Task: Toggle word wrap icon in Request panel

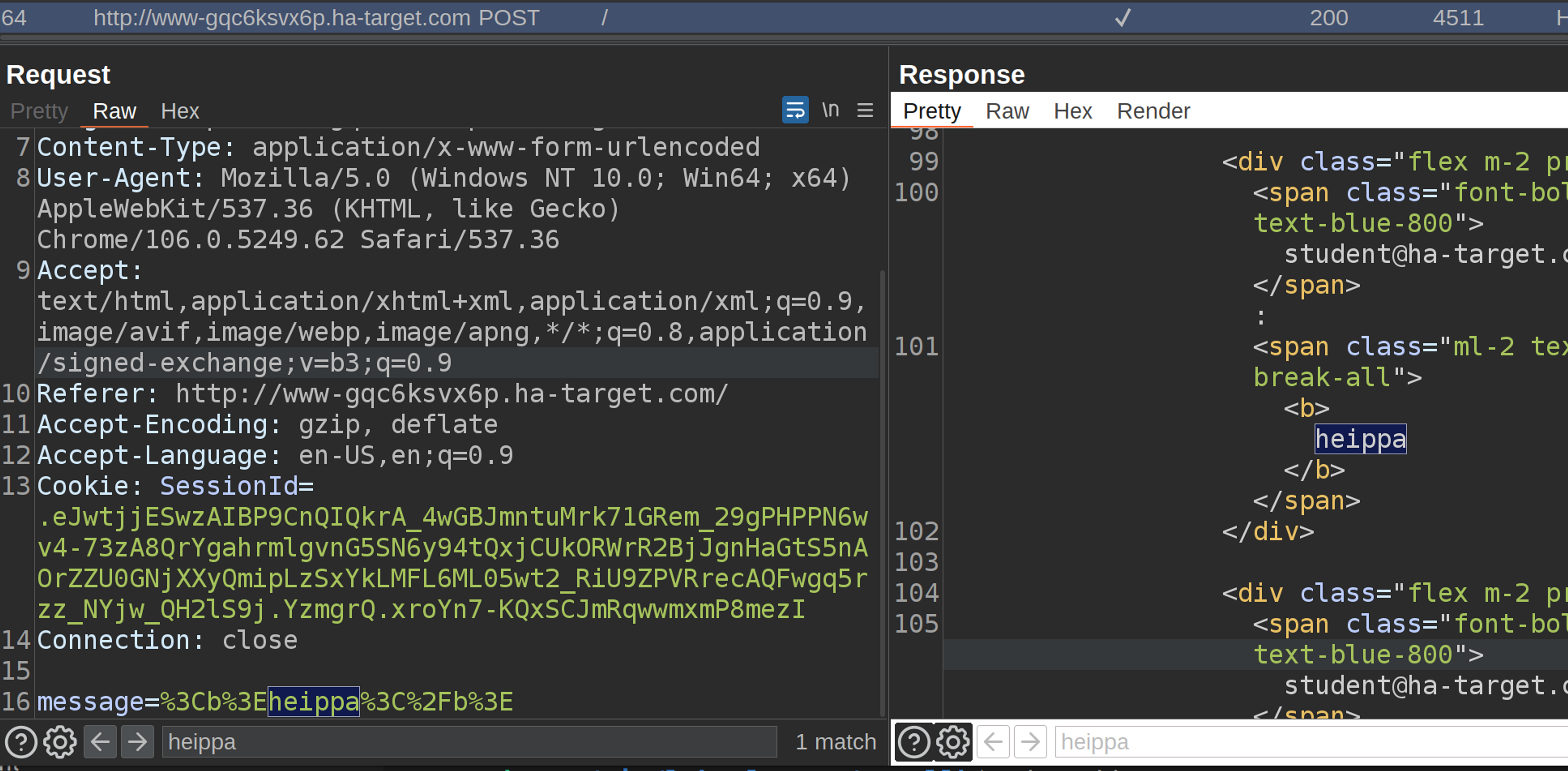Action: 795,110
